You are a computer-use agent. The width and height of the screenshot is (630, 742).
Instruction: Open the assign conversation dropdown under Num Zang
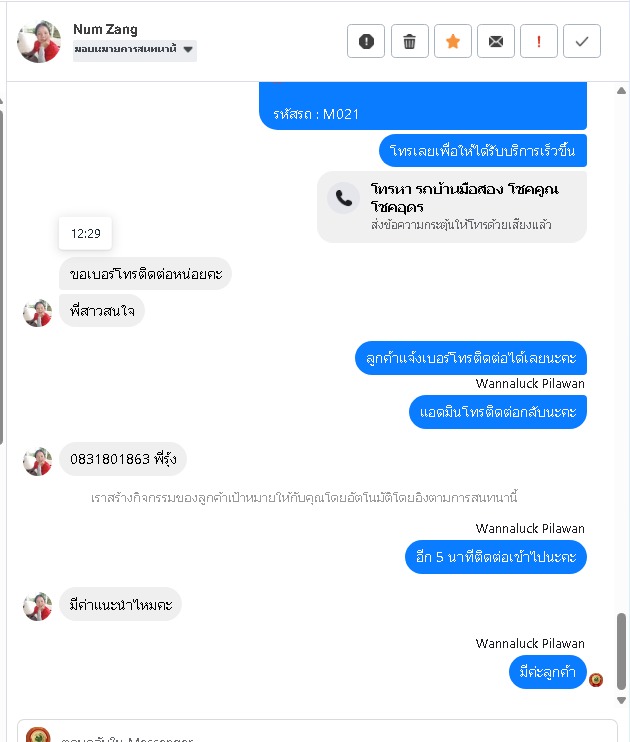(x=134, y=50)
